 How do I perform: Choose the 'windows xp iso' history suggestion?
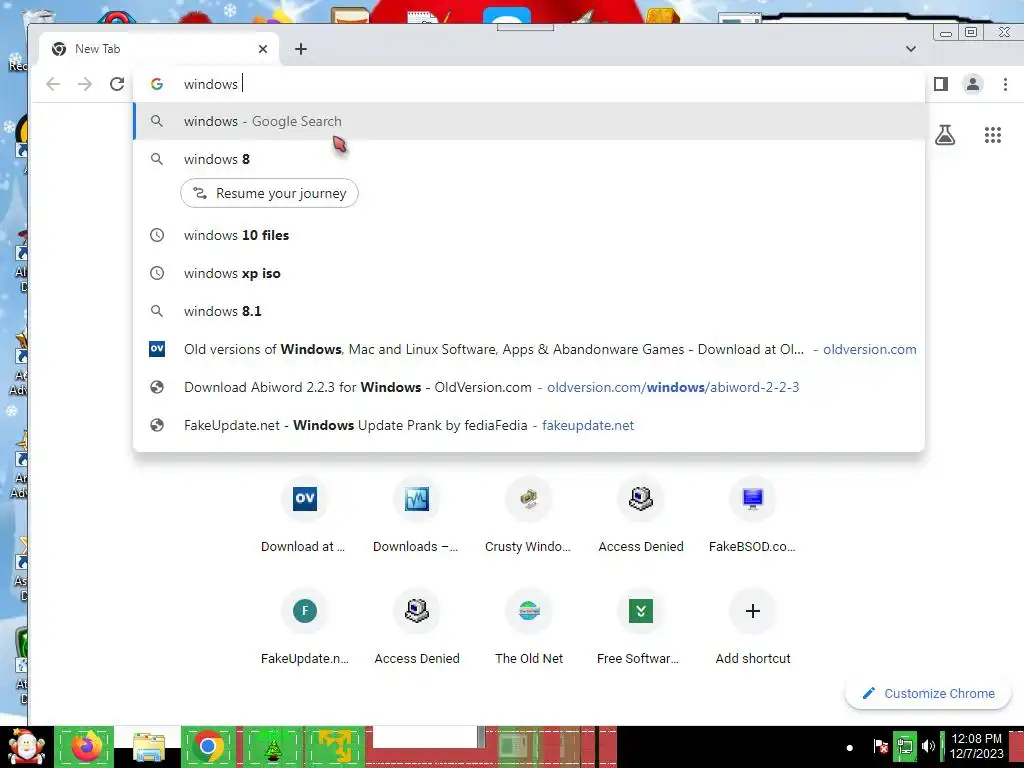tap(529, 273)
